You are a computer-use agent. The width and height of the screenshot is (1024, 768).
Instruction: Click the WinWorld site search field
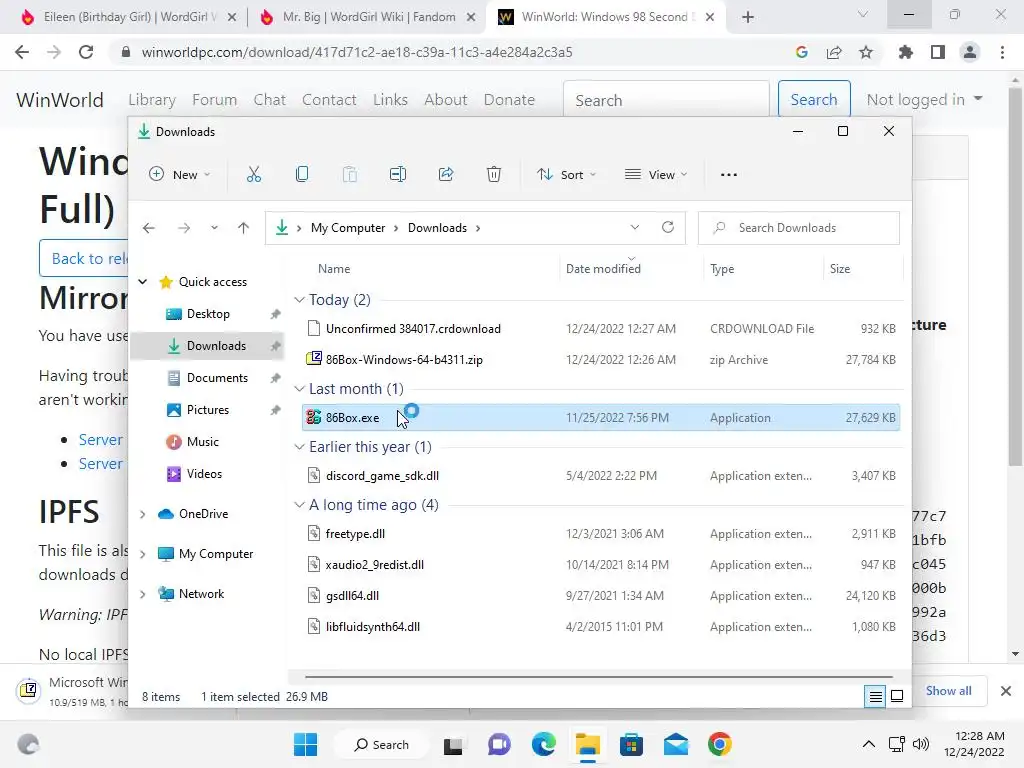coord(666,100)
